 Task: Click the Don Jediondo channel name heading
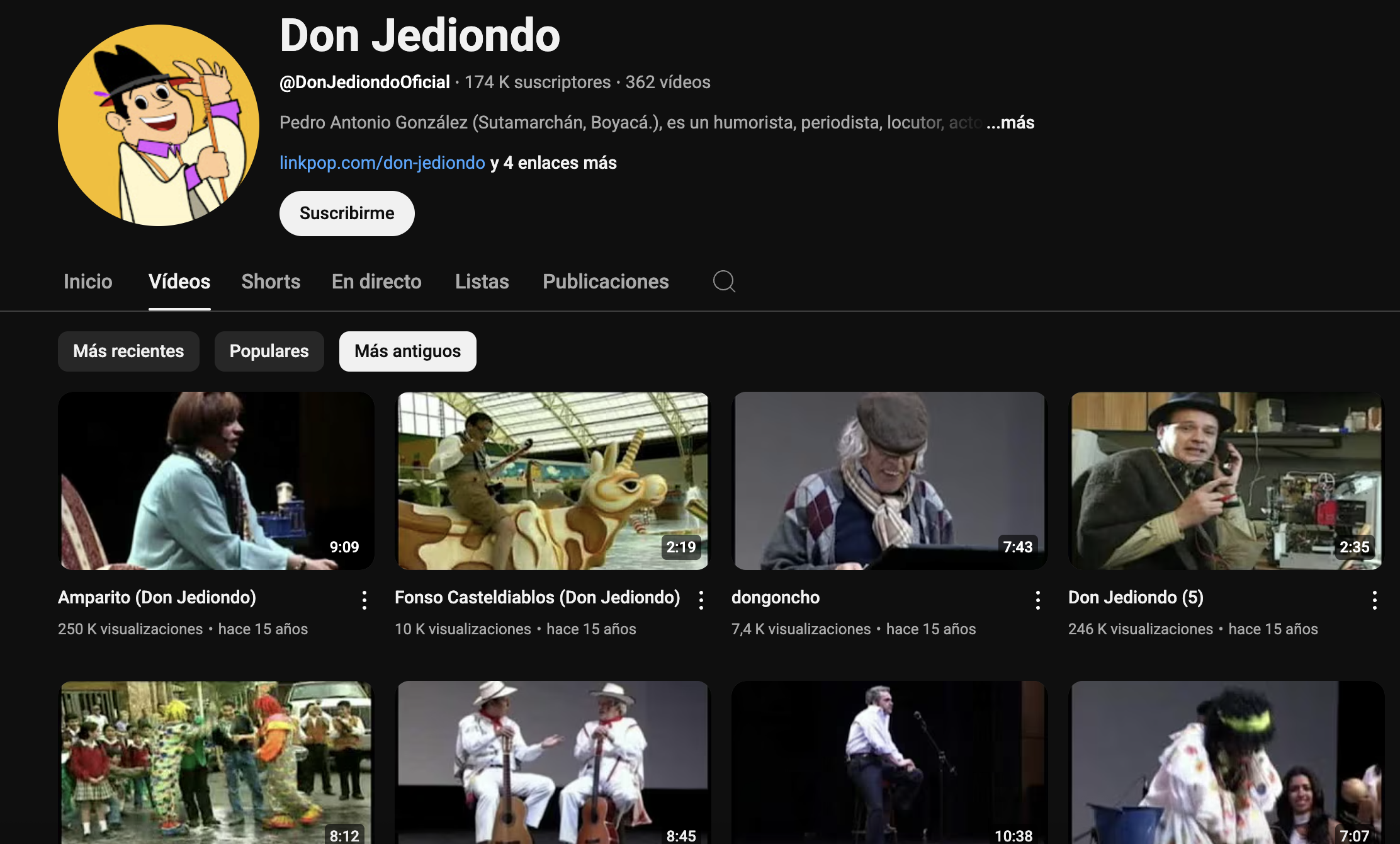pos(420,35)
